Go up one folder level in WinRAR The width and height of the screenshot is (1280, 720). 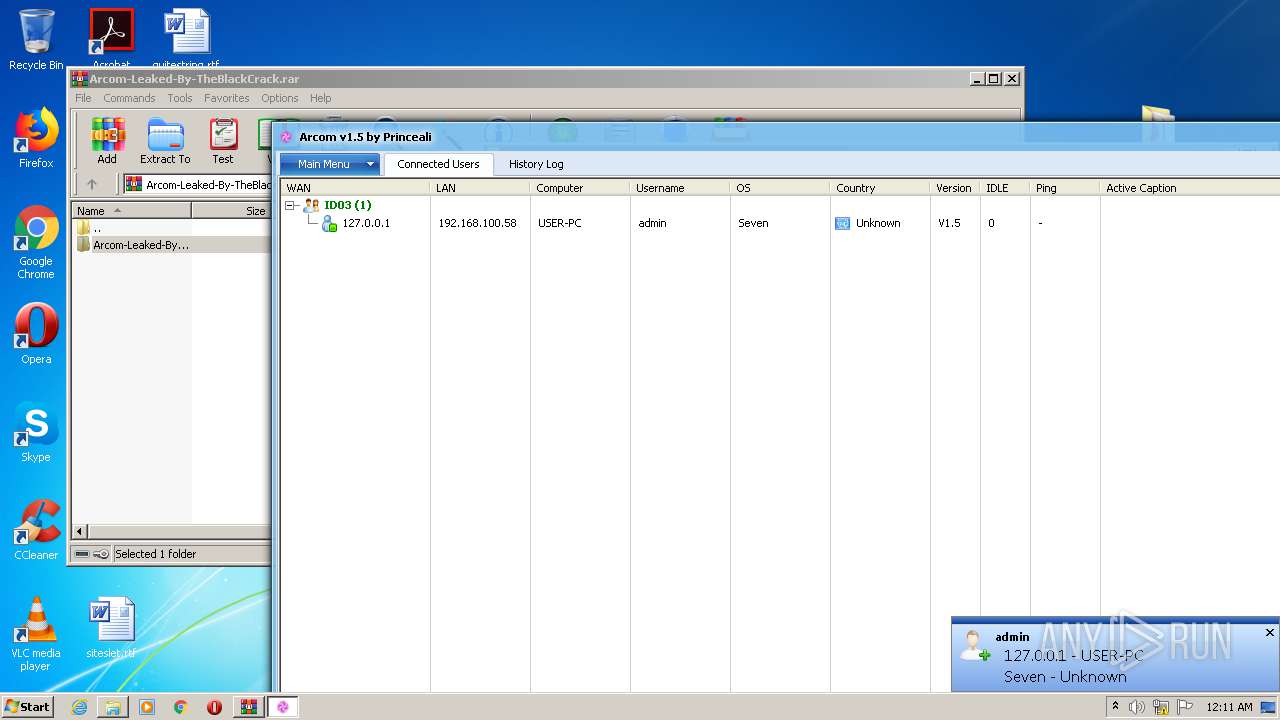pos(92,184)
